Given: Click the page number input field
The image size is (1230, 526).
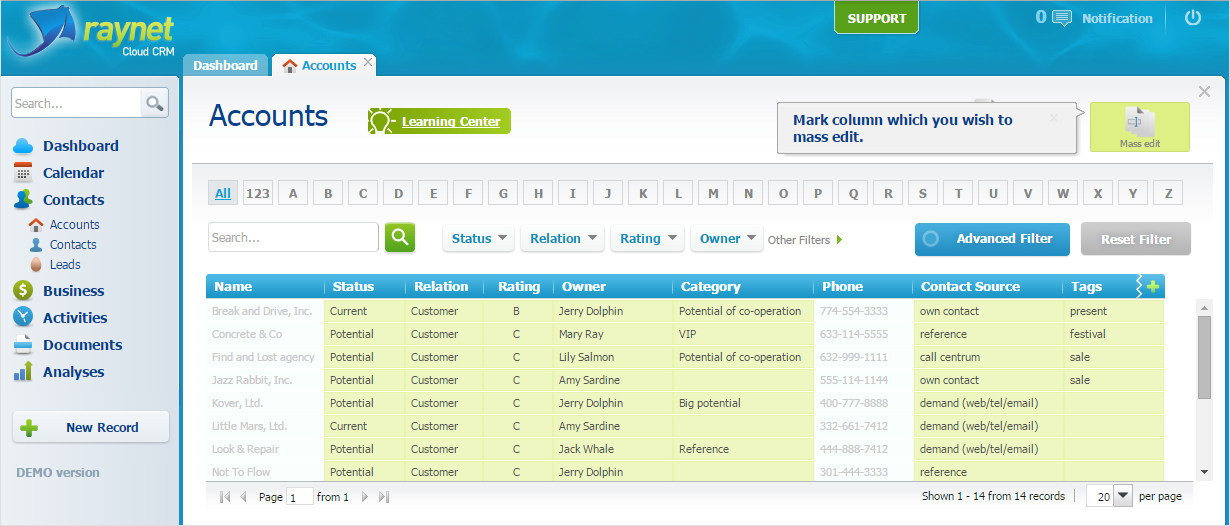Looking at the screenshot, I should pyautogui.click(x=300, y=497).
